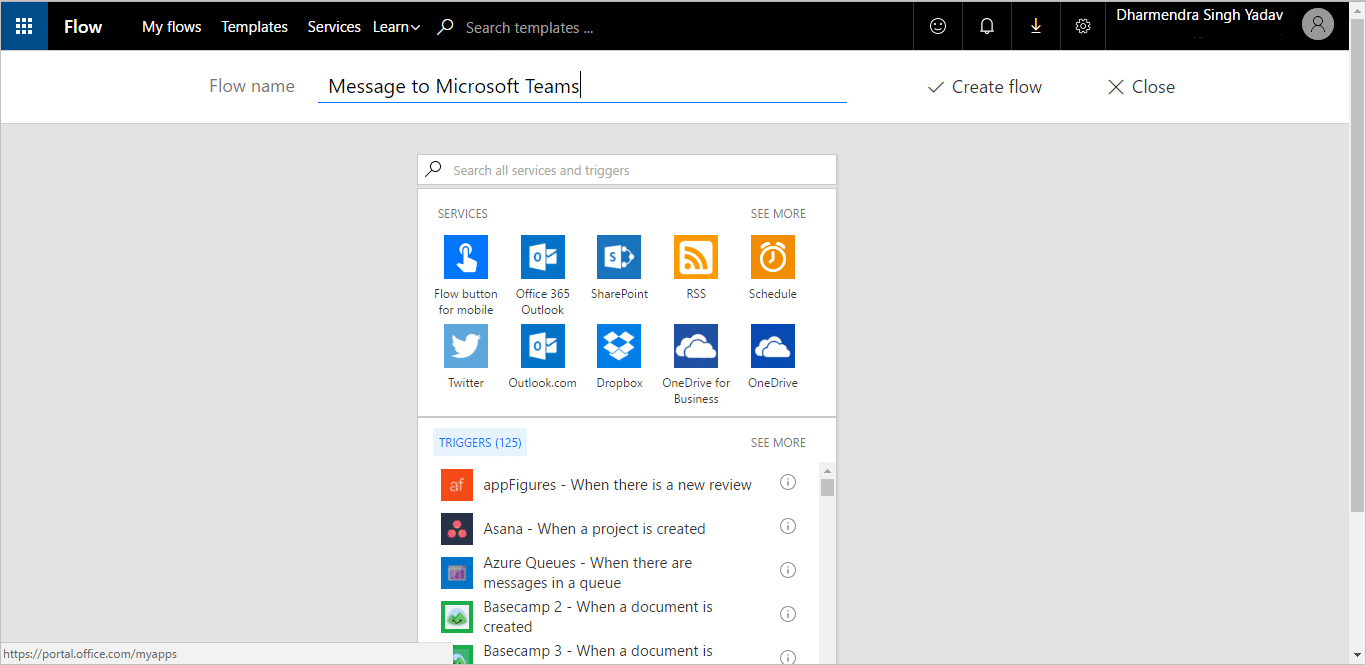See more triggers link

pos(778,443)
